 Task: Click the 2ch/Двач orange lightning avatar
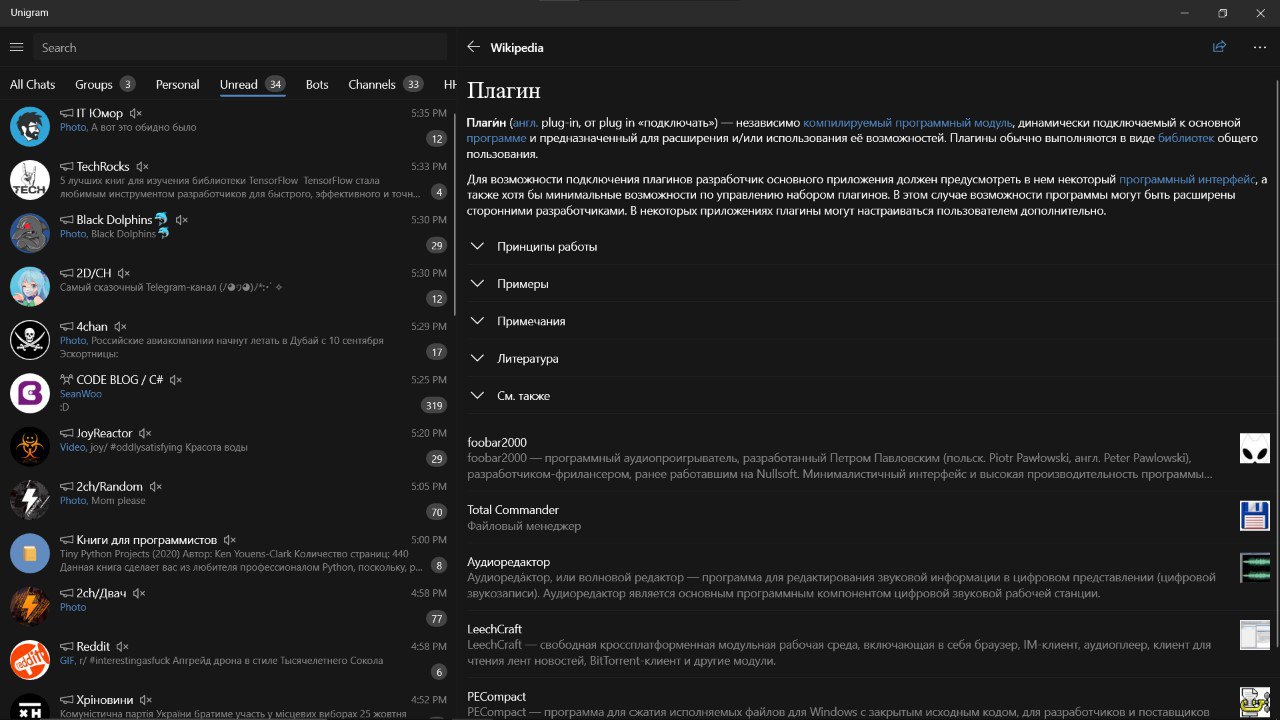(30, 606)
